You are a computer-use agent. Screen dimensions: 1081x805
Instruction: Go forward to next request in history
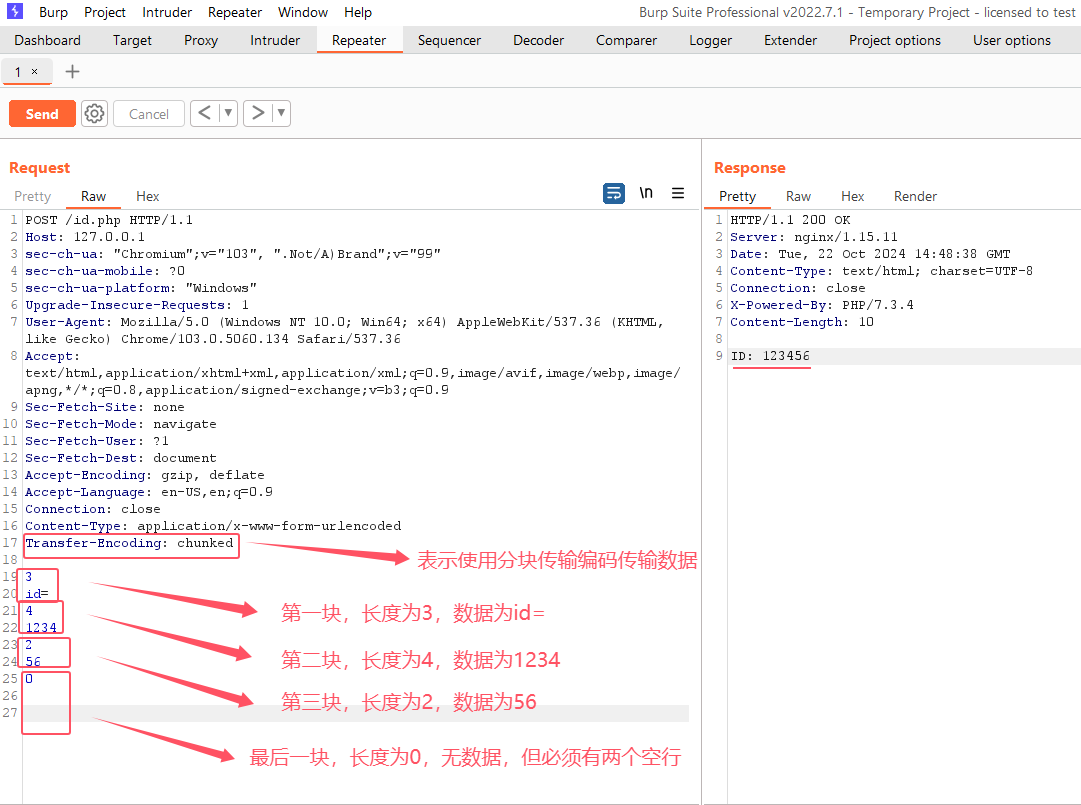258,113
